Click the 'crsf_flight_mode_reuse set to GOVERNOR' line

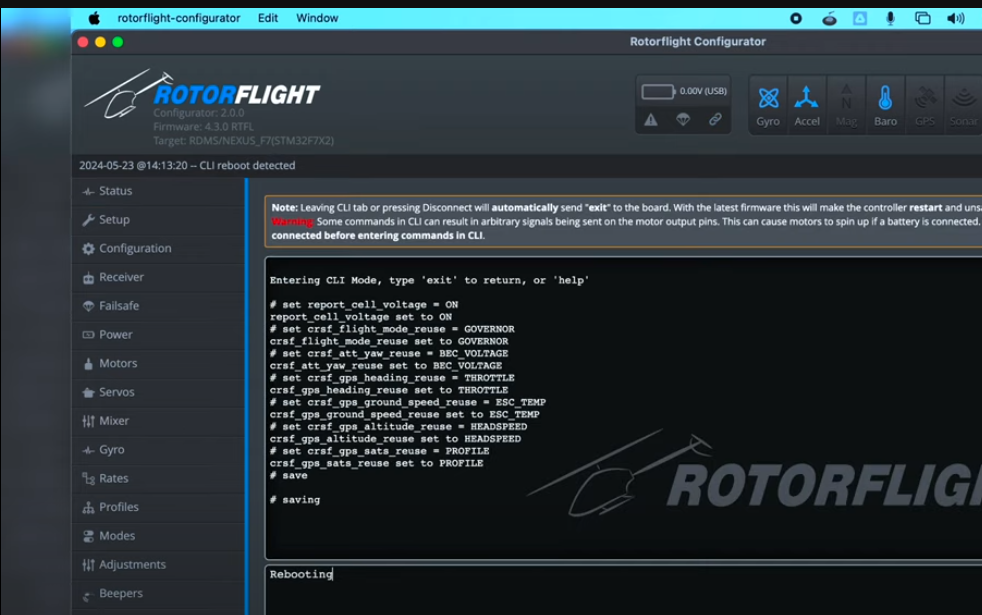click(389, 341)
